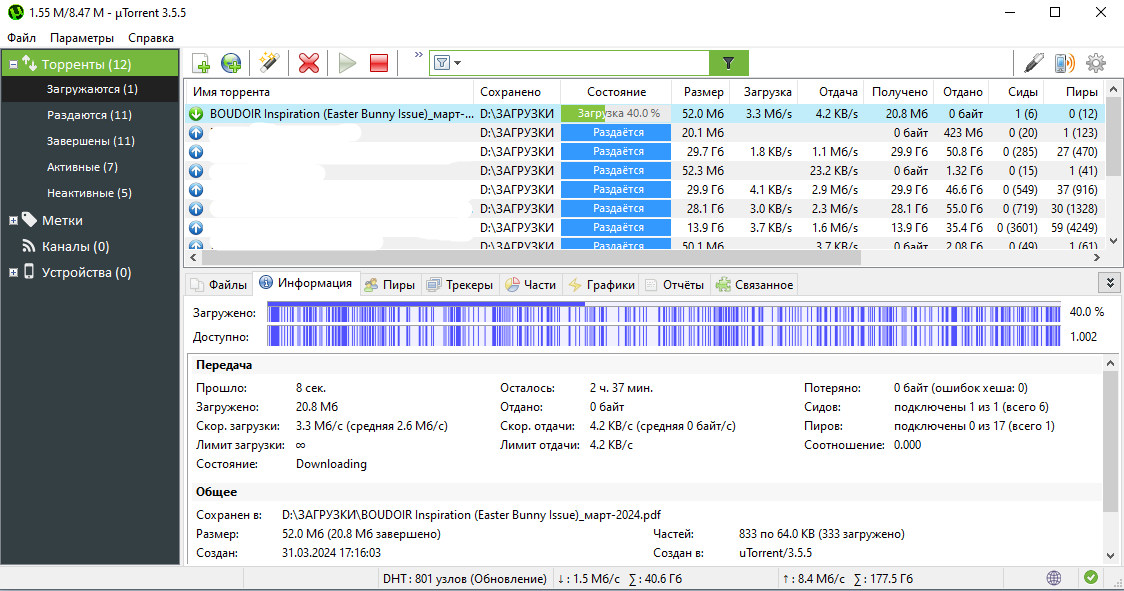
Task: Open settings via the gear icon
Action: pos(1096,63)
